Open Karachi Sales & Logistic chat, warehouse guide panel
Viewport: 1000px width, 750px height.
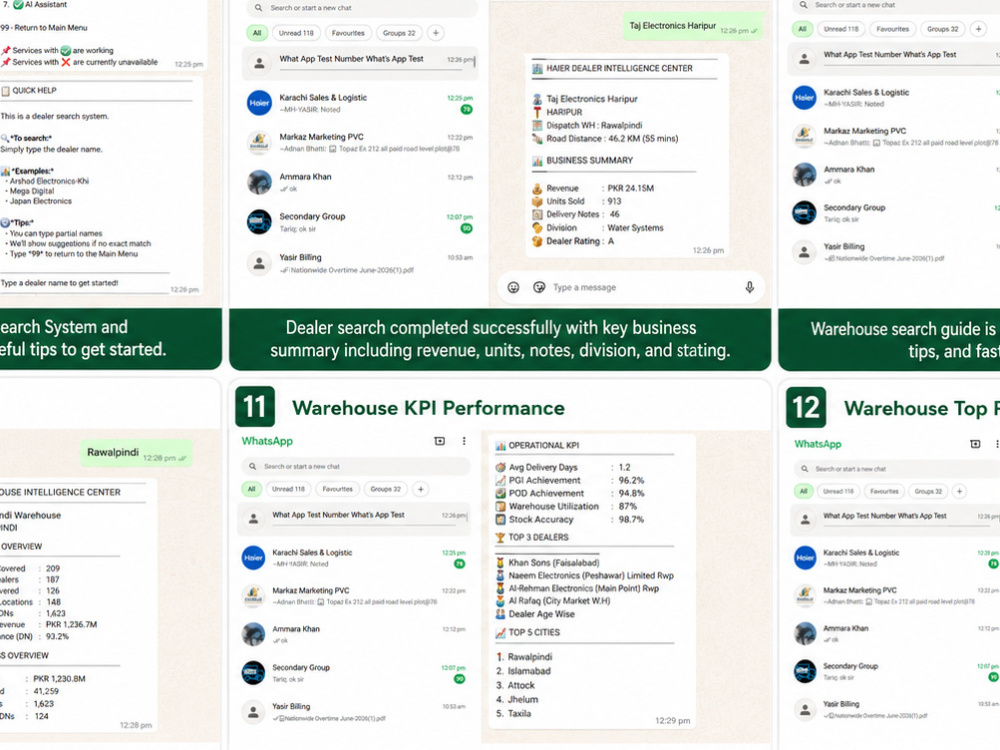893,98
